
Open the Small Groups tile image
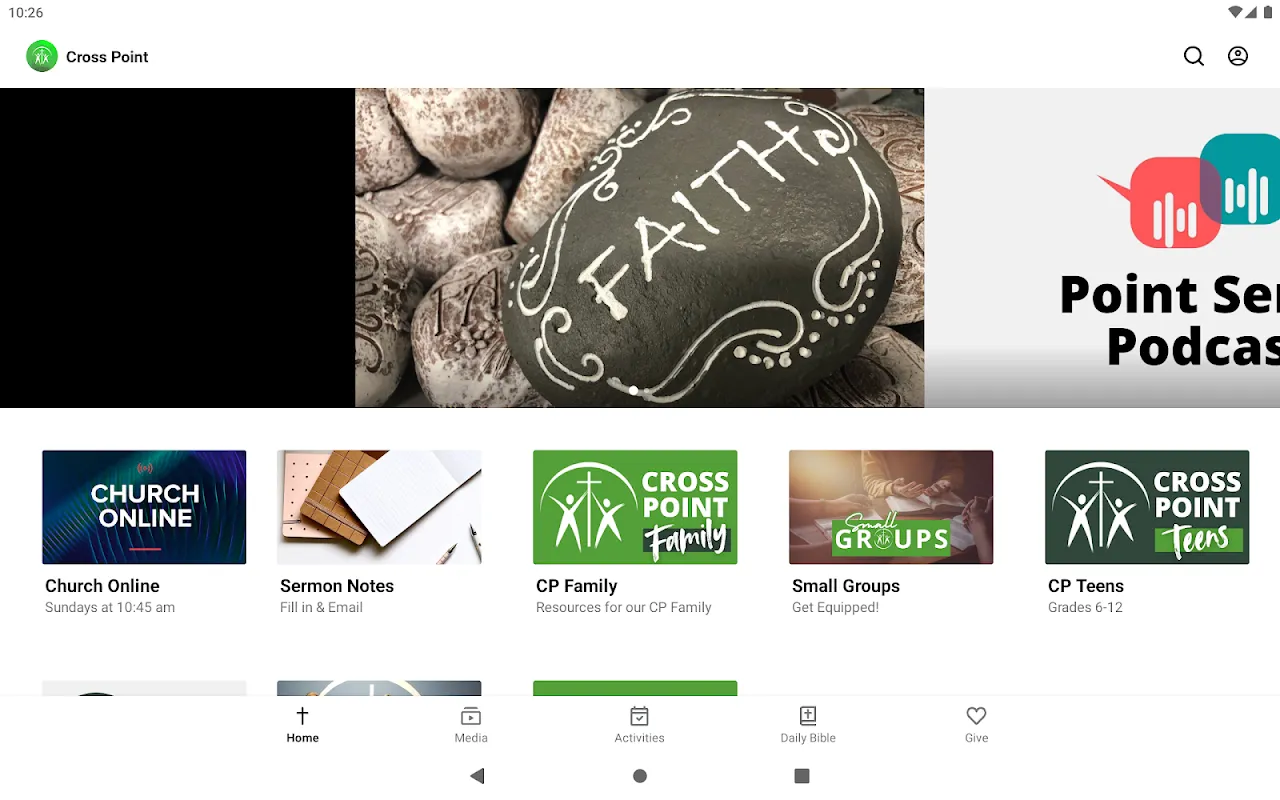(x=891, y=507)
